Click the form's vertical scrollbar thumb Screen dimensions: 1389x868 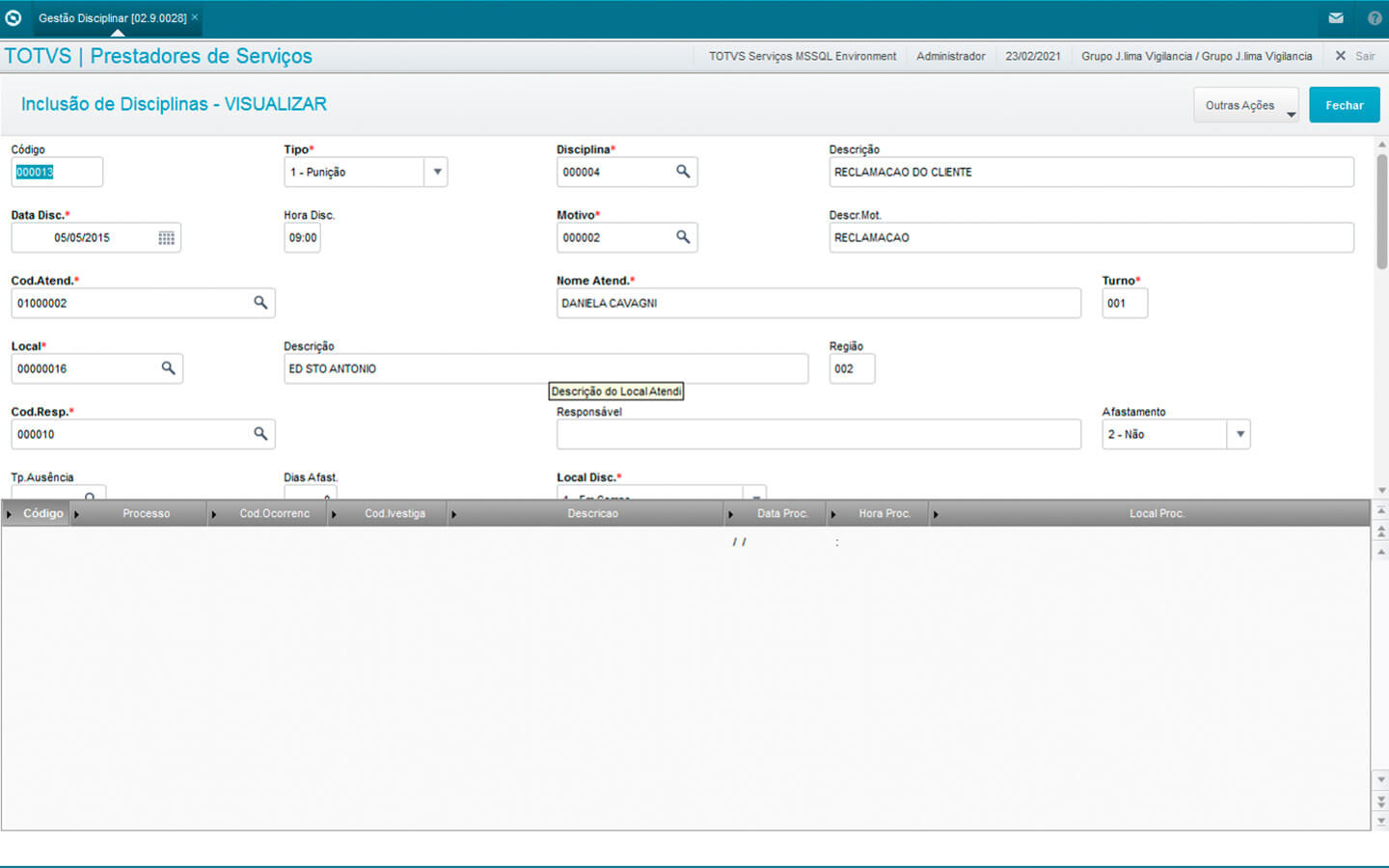coord(1381,212)
